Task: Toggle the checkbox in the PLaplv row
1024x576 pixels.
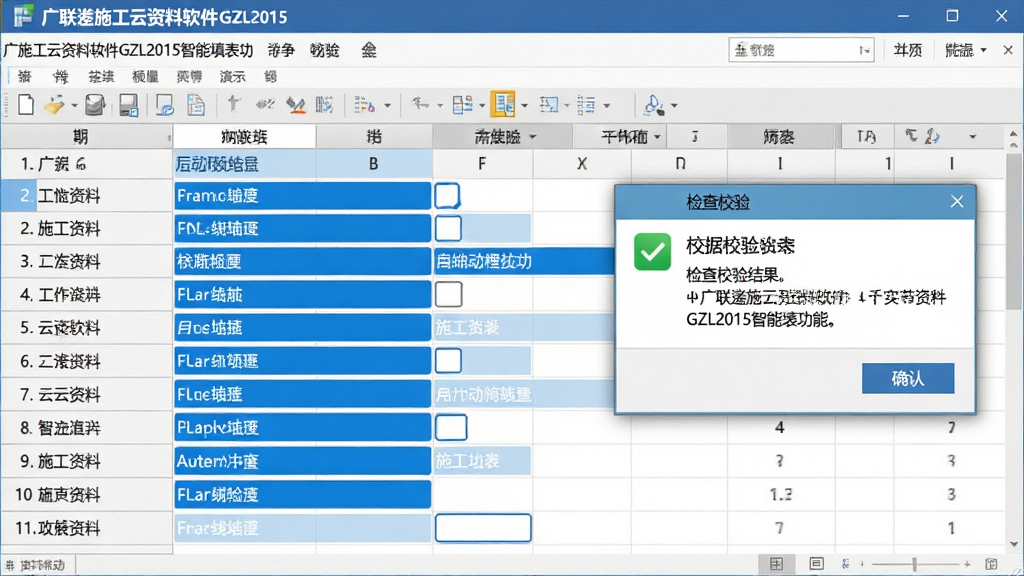Action: pyautogui.click(x=451, y=428)
